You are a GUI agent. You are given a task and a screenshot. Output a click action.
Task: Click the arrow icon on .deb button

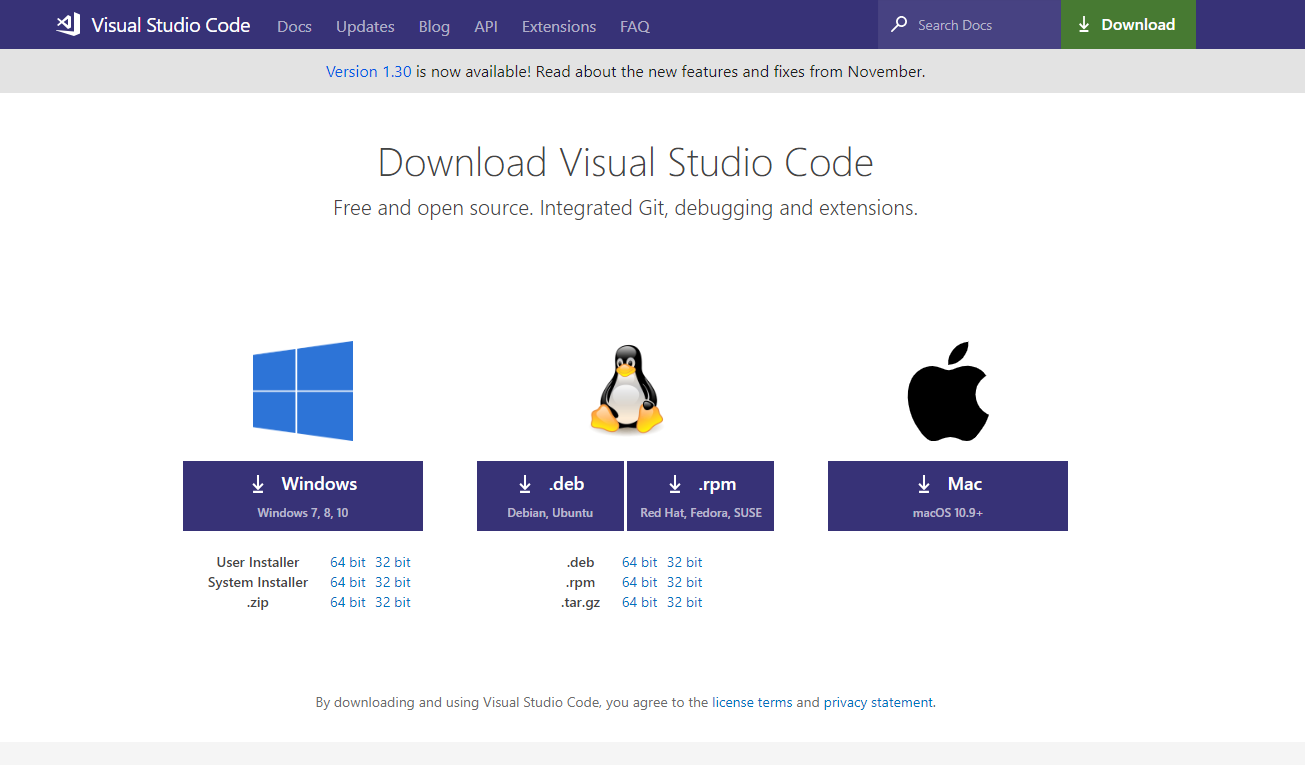pyautogui.click(x=525, y=484)
